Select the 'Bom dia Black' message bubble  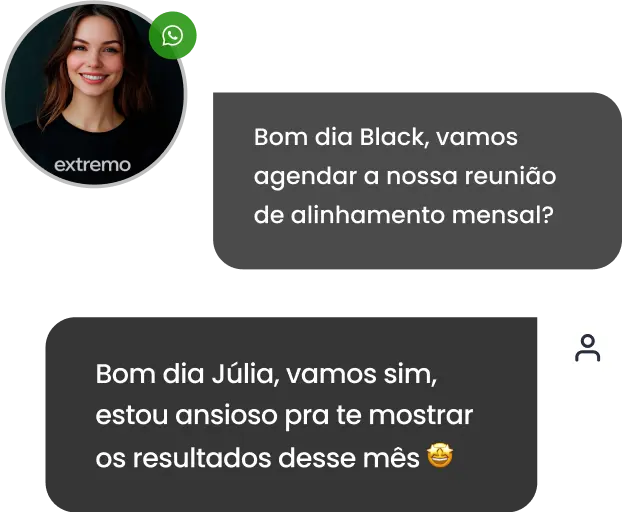coord(417,181)
